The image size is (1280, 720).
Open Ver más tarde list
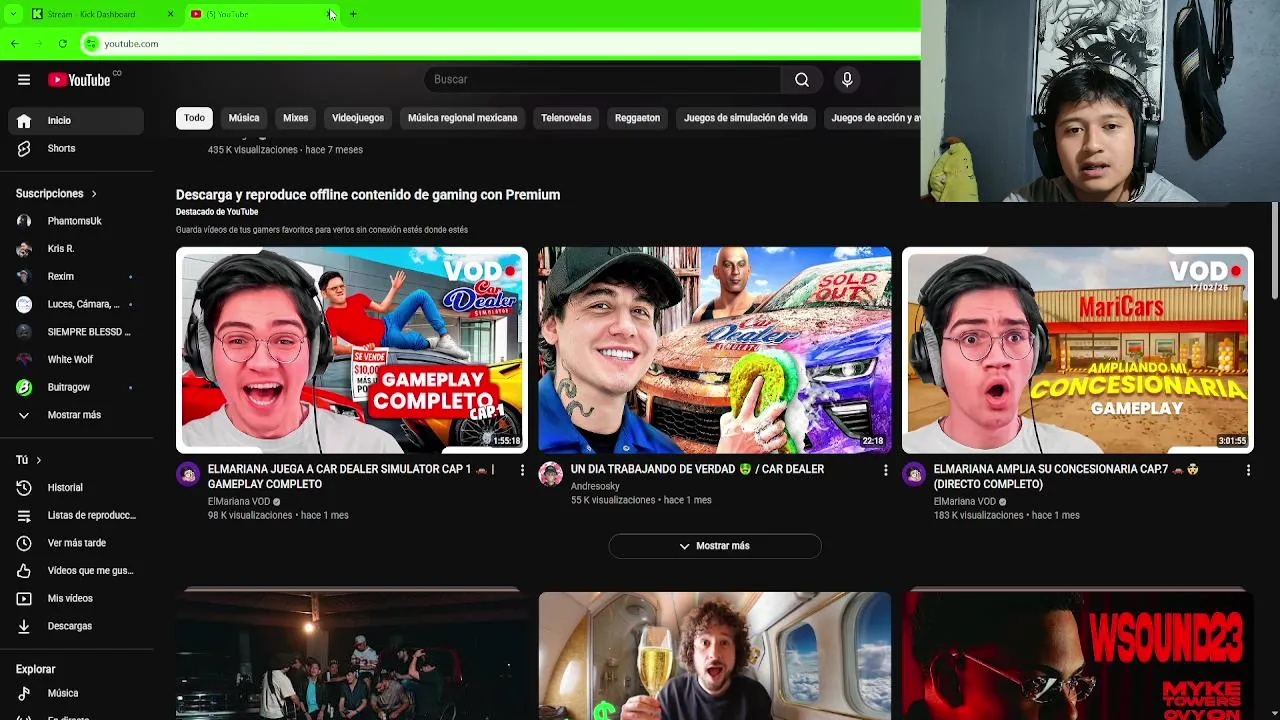click(76, 543)
